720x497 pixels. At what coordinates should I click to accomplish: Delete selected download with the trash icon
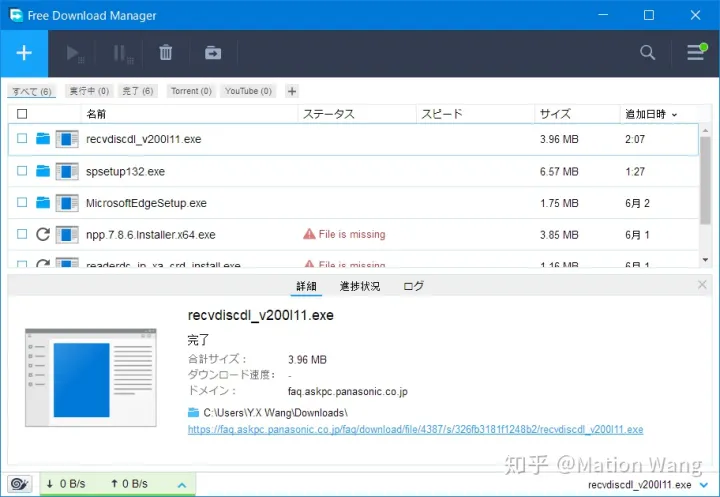(166, 53)
